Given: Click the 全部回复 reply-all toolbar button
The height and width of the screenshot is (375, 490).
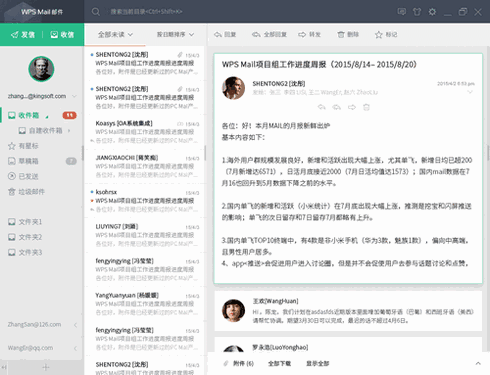Looking at the screenshot, I should pyautogui.click(x=269, y=34).
